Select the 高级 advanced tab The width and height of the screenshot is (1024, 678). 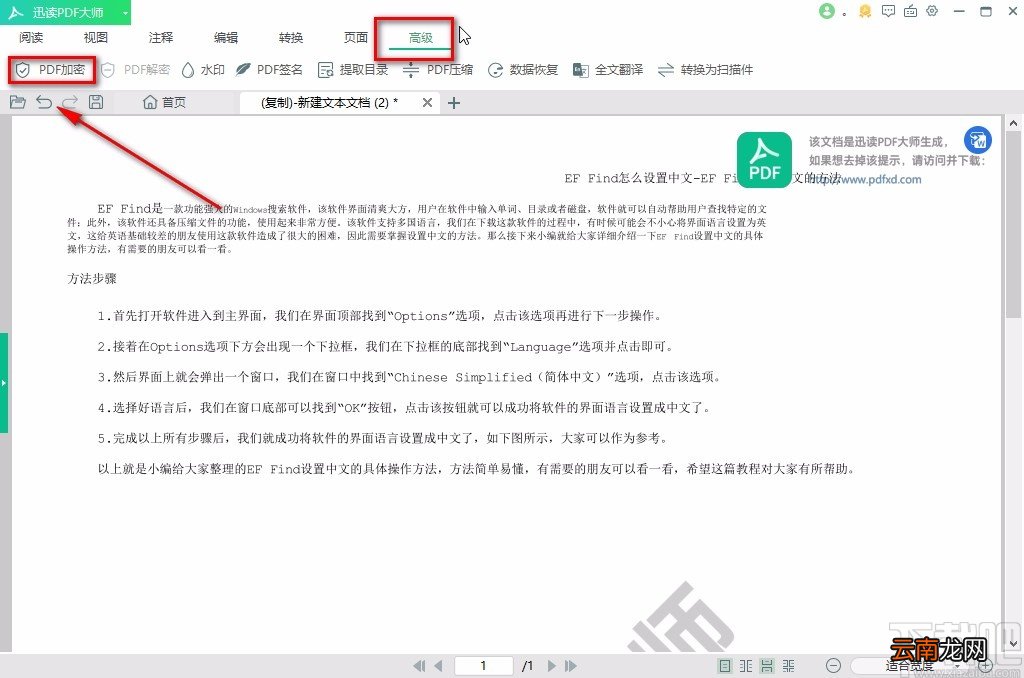click(x=421, y=38)
